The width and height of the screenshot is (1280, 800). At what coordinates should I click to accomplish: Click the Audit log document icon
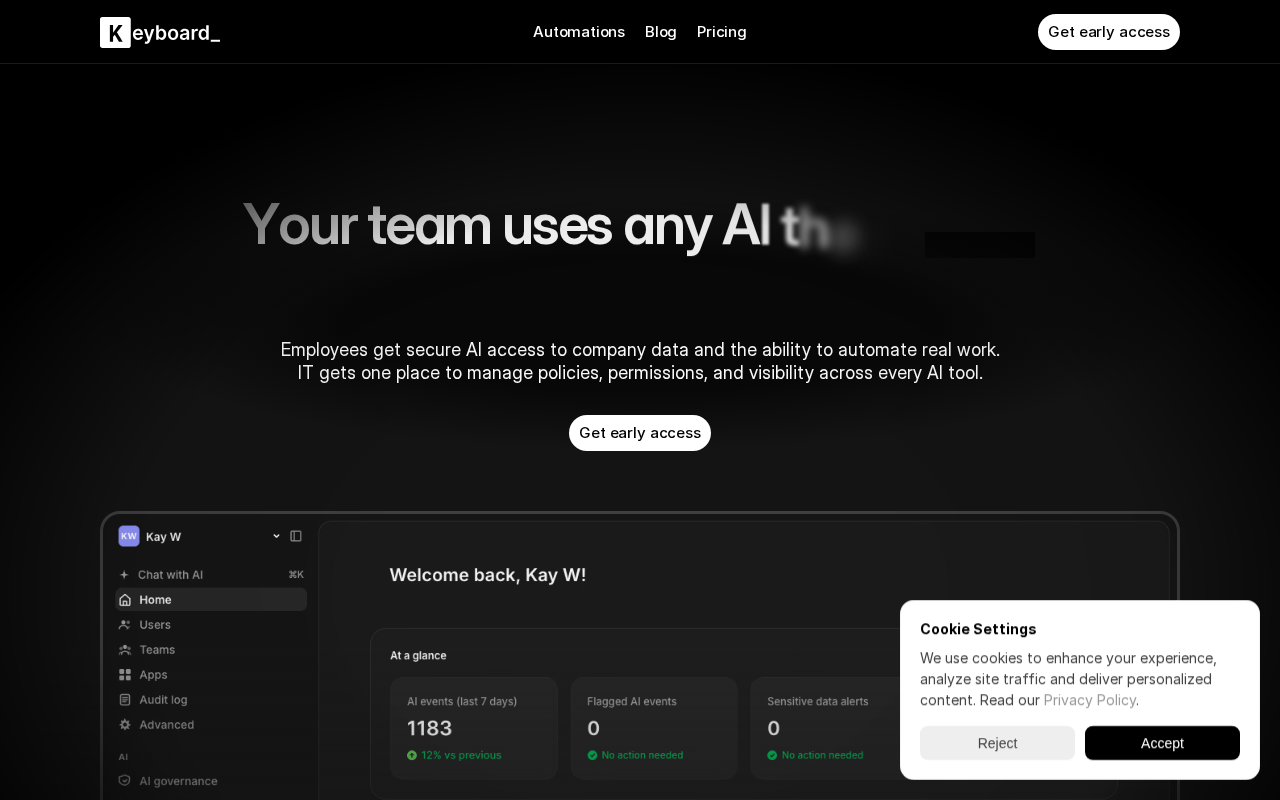(x=125, y=700)
